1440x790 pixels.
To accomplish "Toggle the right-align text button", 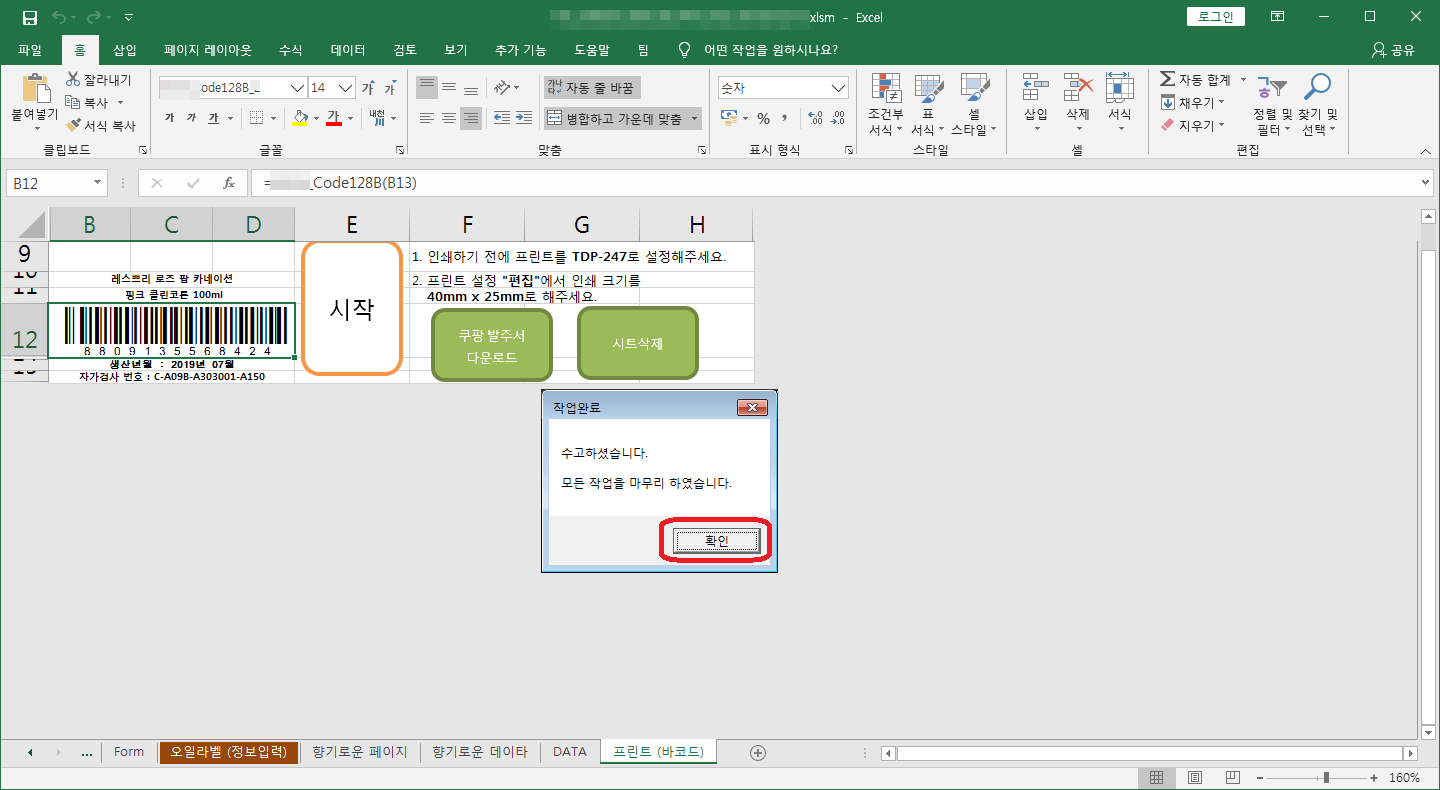I will point(471,118).
